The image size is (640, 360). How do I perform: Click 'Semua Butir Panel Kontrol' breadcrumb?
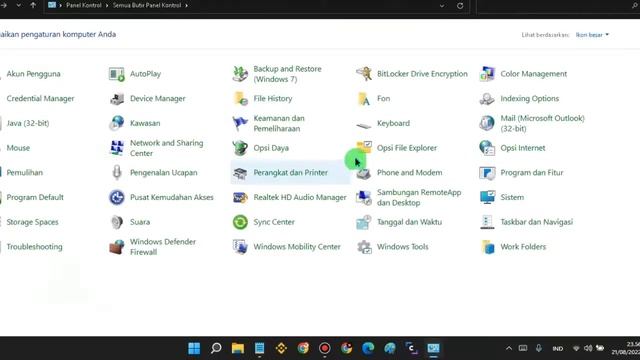coord(147,5)
